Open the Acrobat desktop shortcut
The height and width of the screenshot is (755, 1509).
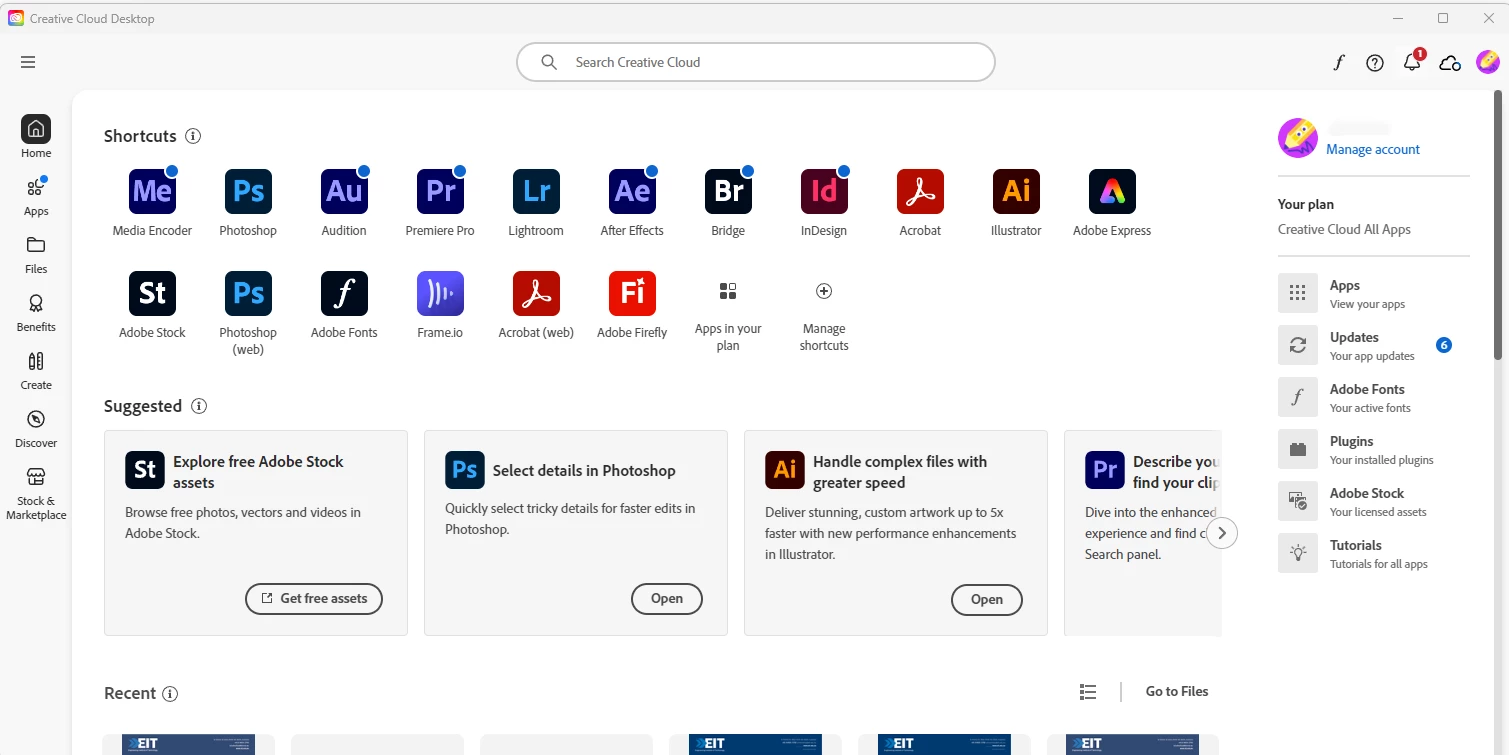[920, 191]
